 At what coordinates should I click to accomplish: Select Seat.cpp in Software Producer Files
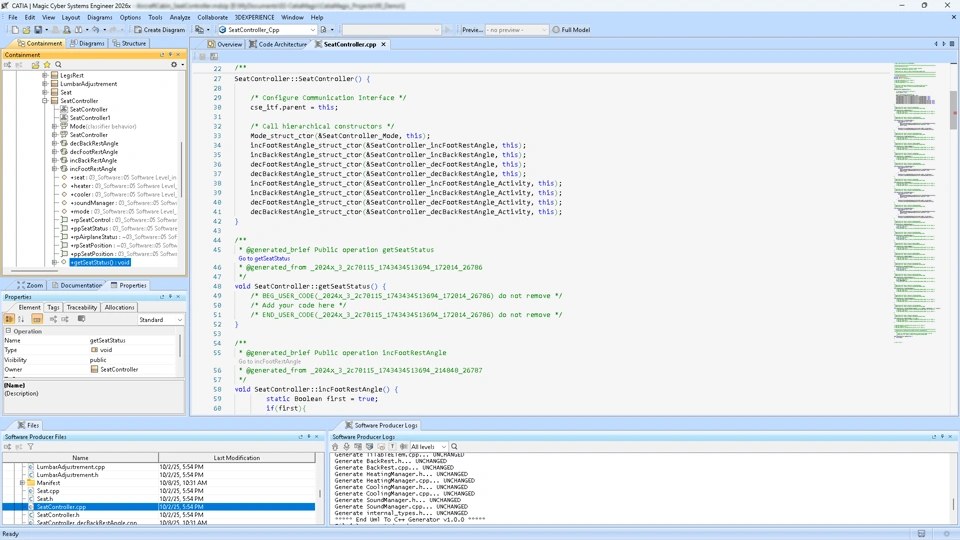point(47,491)
